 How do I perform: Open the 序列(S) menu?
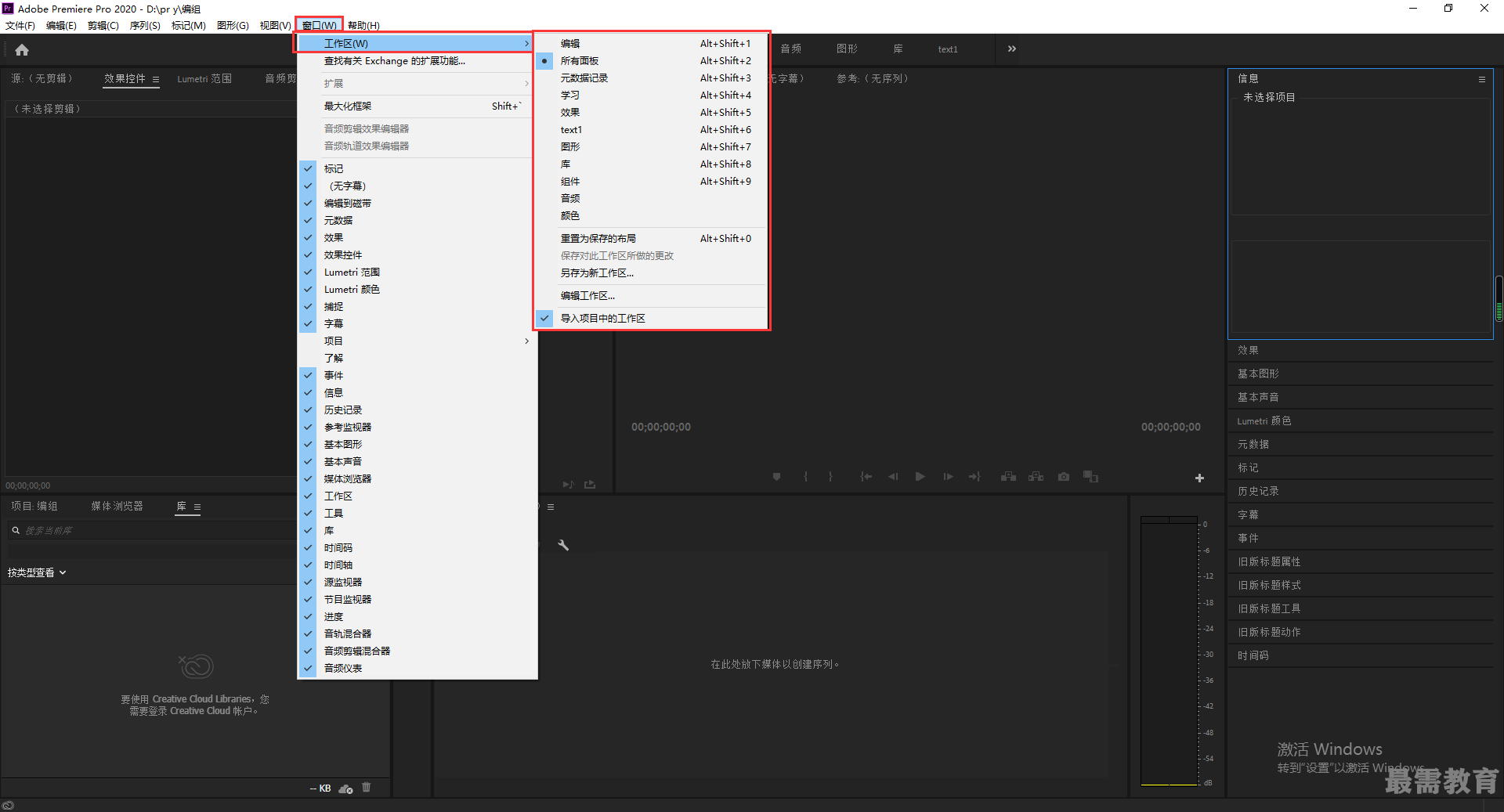click(145, 25)
